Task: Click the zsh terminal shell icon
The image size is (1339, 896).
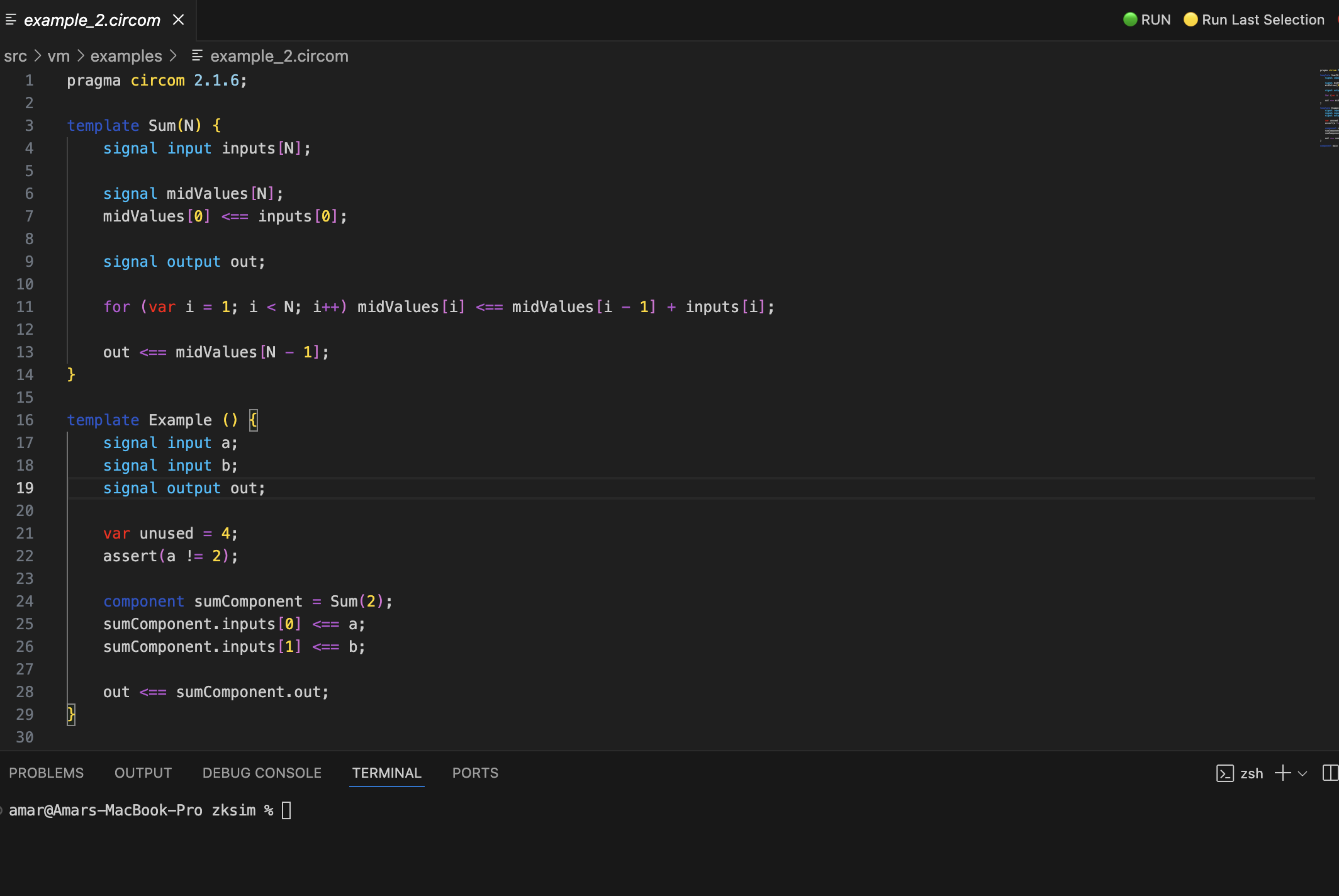Action: (1224, 773)
